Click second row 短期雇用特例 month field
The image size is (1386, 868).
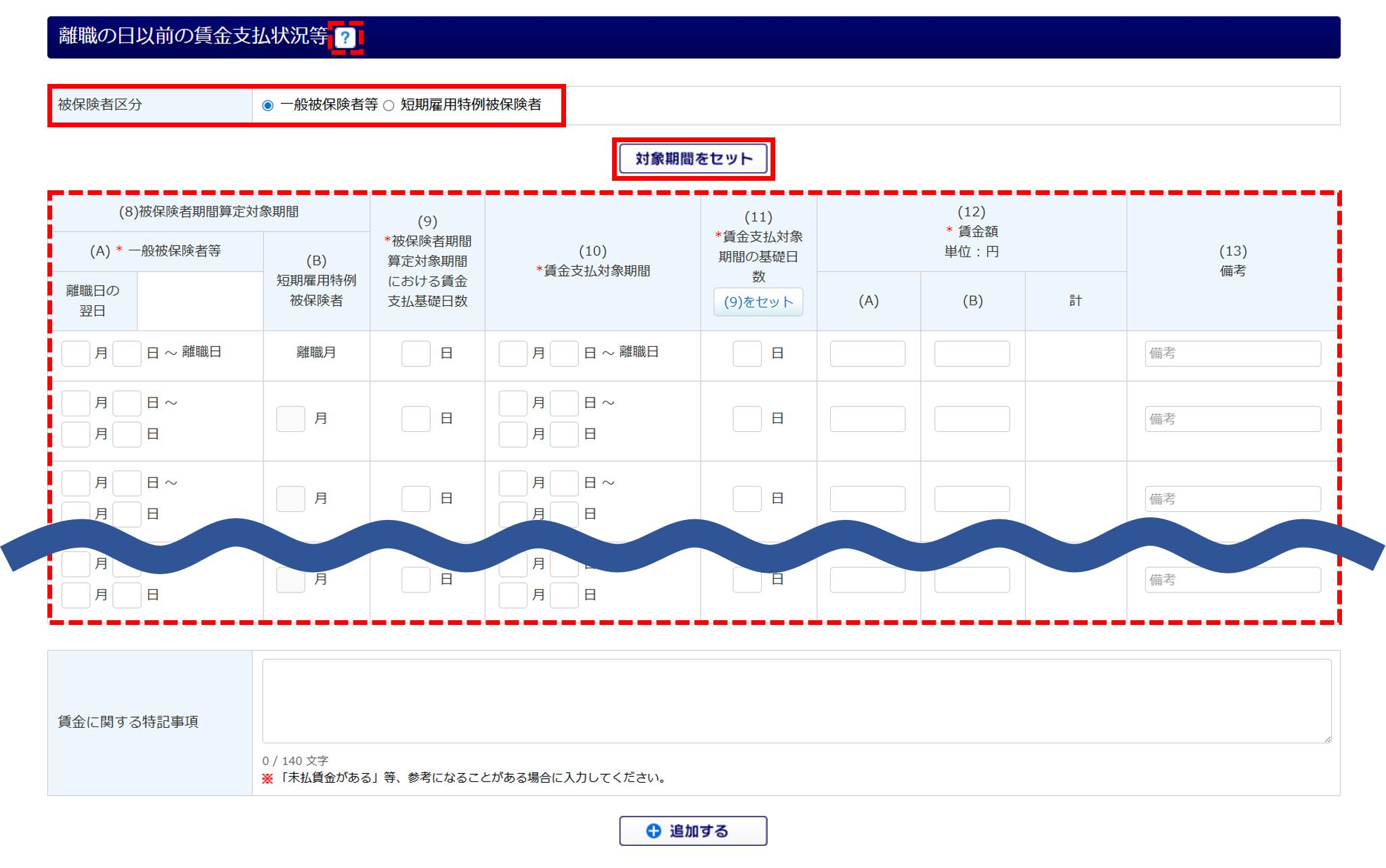pos(290,419)
